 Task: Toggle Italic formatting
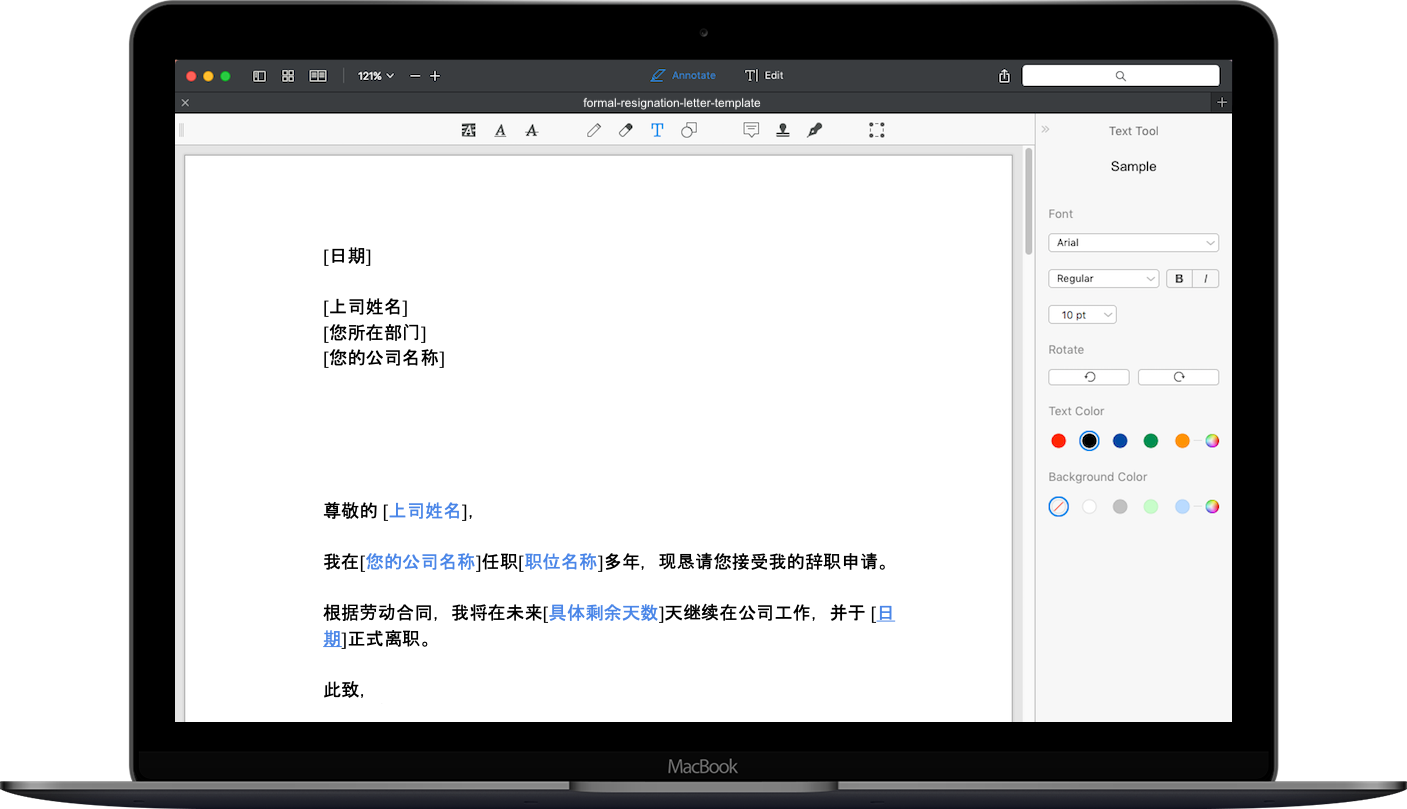1206,279
